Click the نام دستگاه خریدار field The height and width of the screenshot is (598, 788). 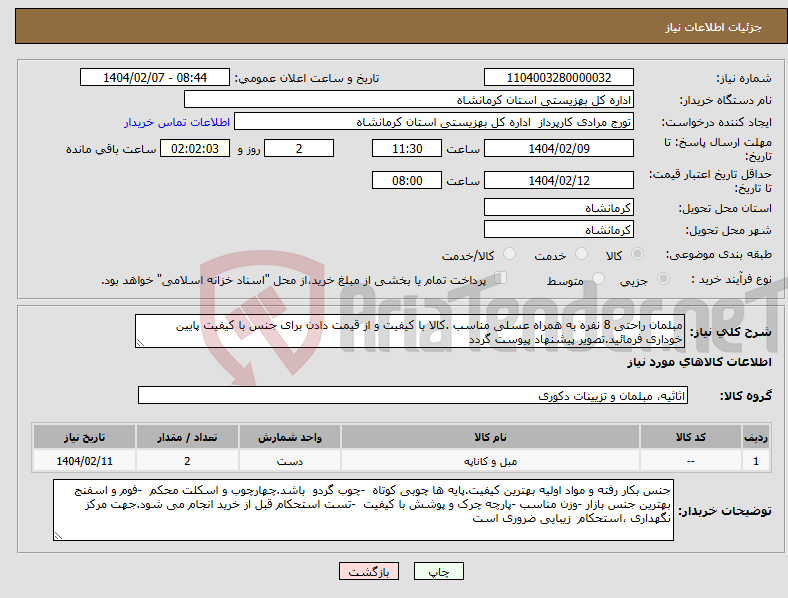[x=409, y=99]
